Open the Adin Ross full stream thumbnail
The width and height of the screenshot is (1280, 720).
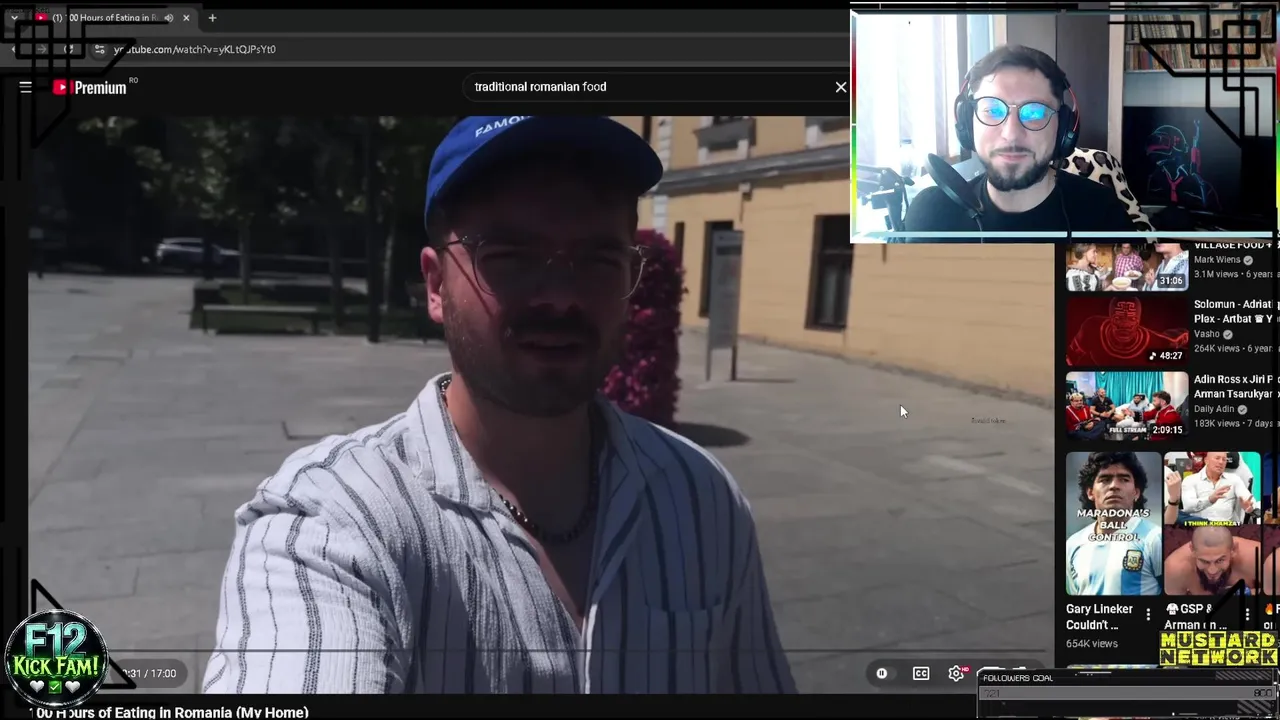pos(1127,406)
